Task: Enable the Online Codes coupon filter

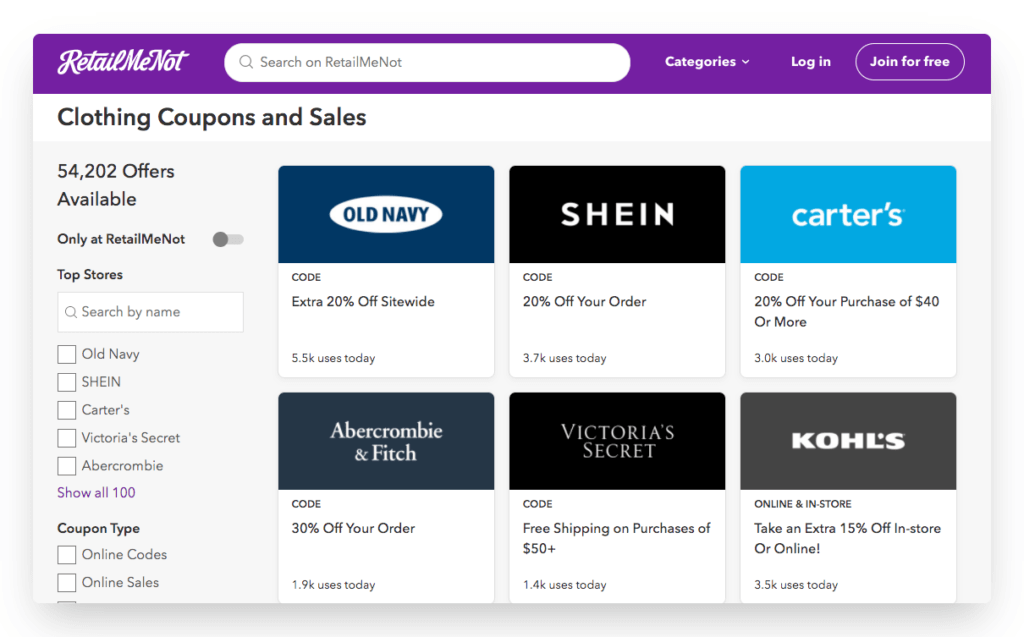Action: coord(67,555)
